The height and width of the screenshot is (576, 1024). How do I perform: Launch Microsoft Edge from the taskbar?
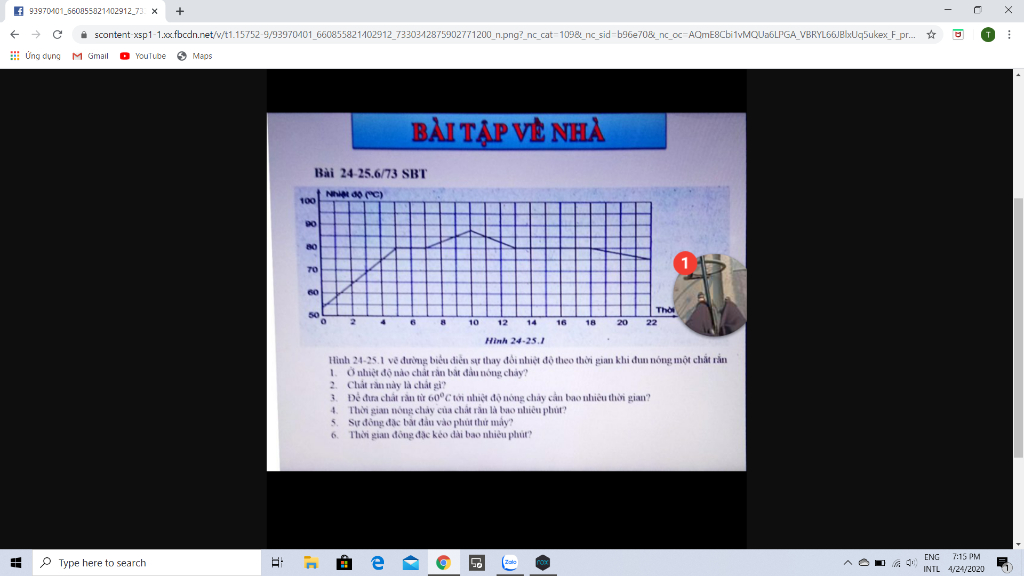377,562
